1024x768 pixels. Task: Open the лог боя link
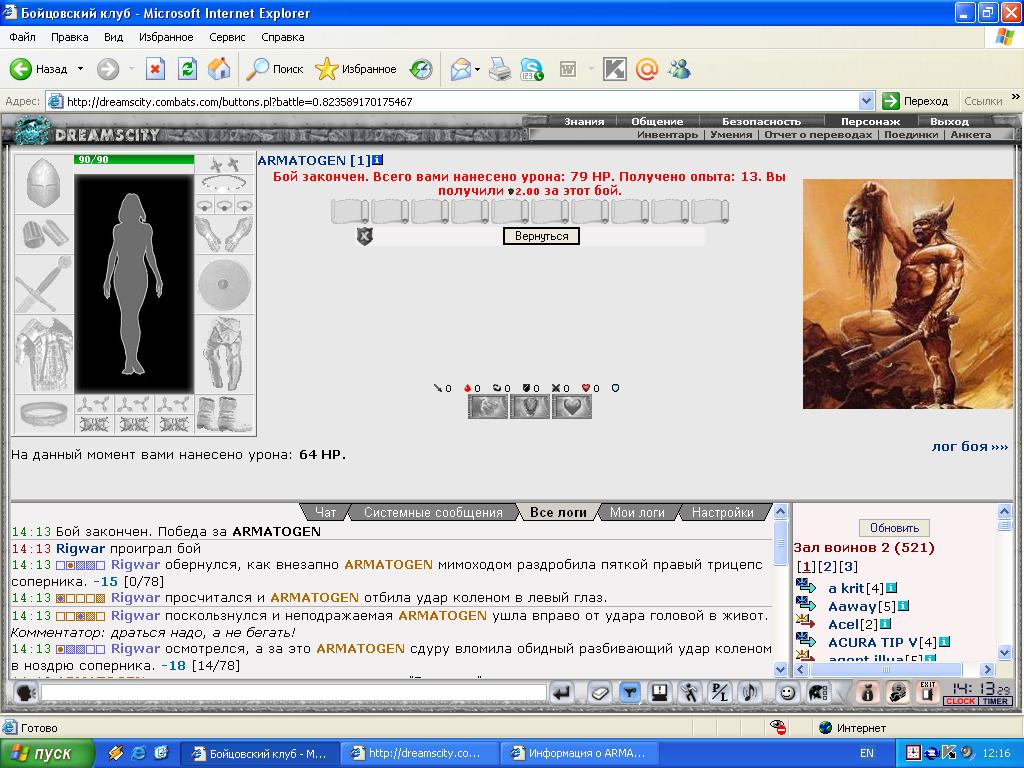coord(970,447)
